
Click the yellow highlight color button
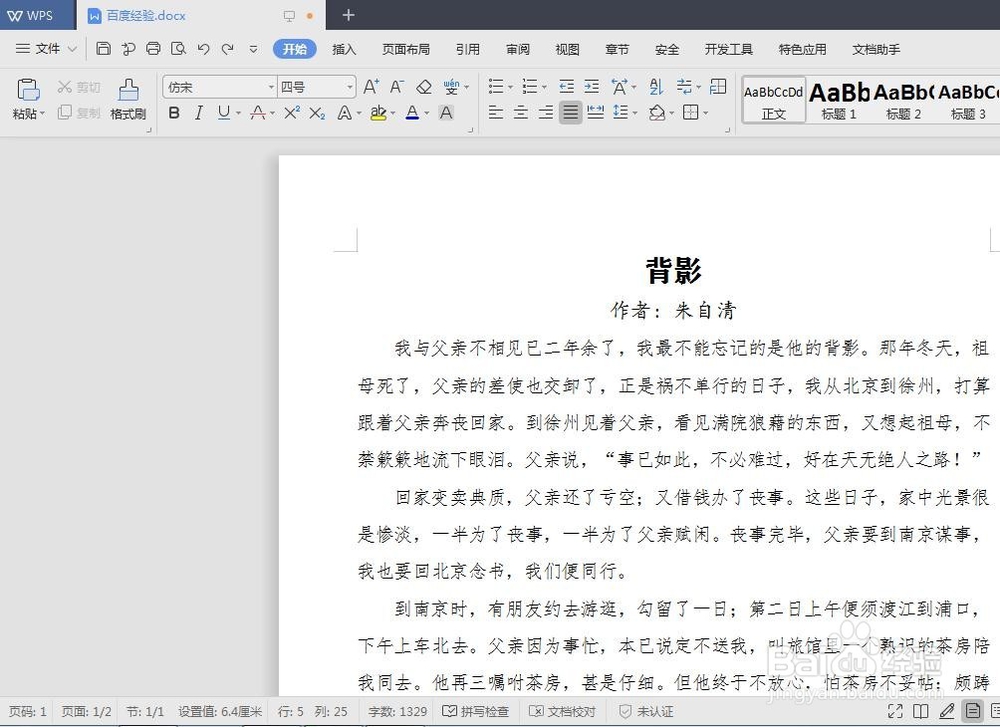point(378,114)
